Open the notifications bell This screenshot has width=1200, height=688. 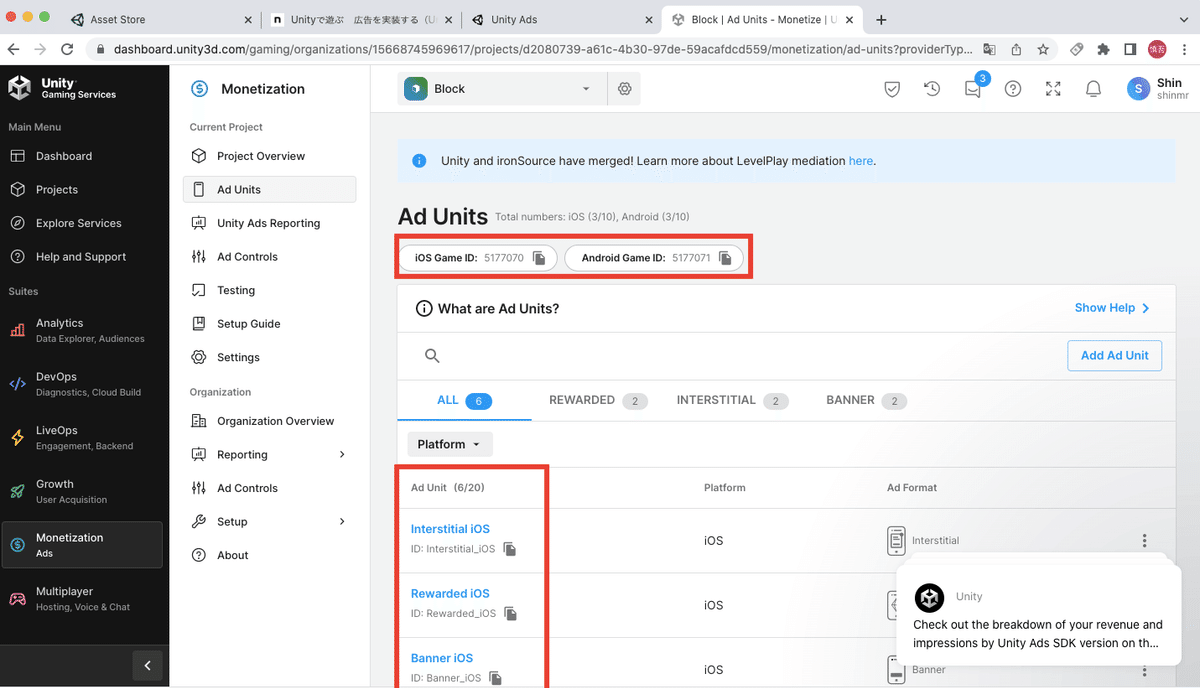pos(1093,88)
